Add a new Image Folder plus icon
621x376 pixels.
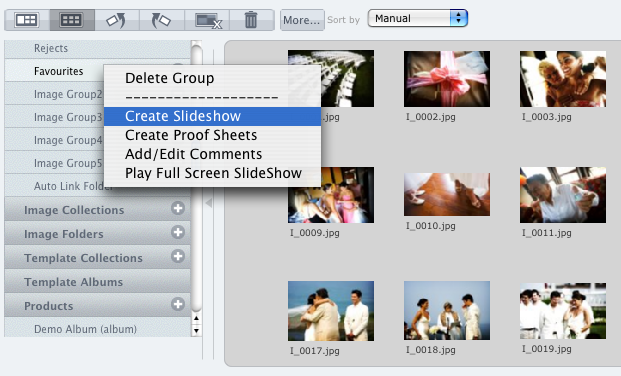pyautogui.click(x=178, y=232)
